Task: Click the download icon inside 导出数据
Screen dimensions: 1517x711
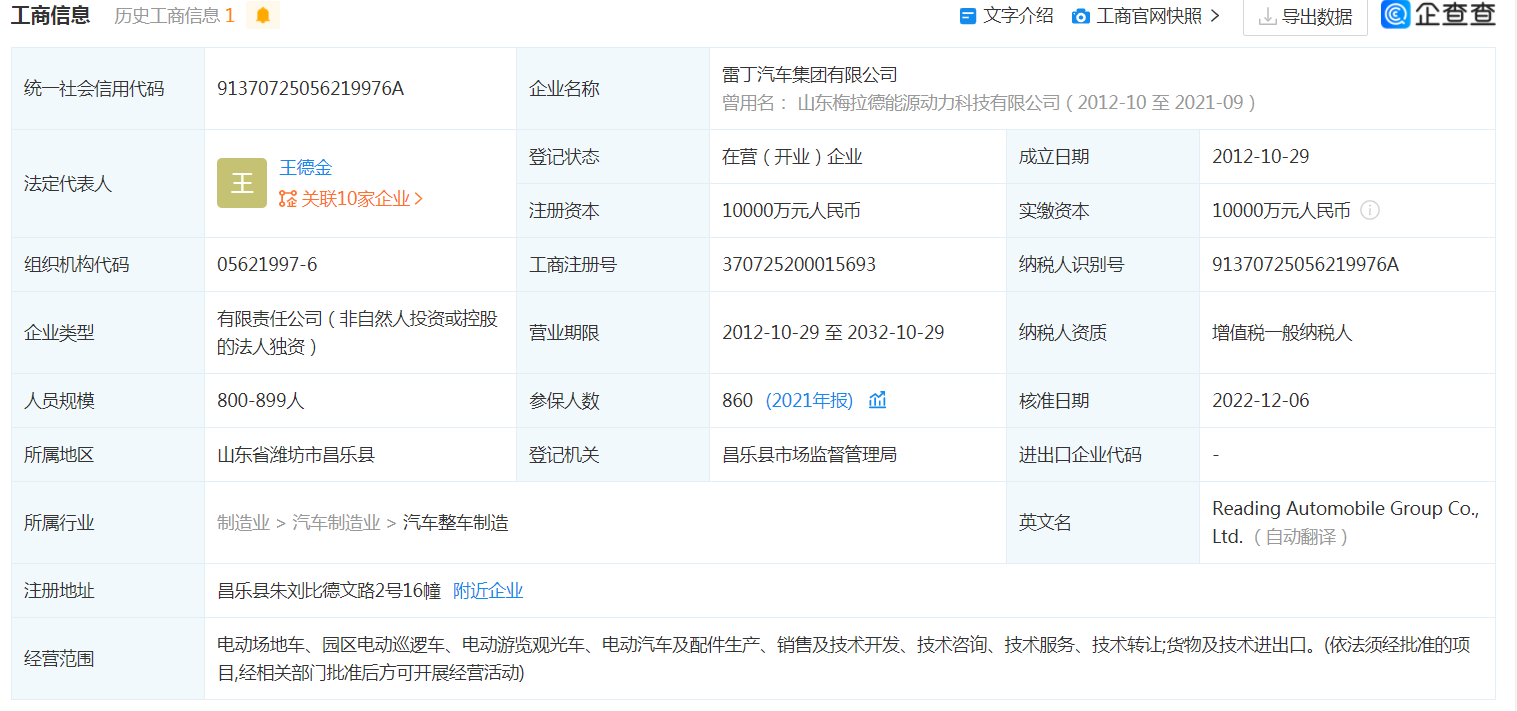Action: click(x=1269, y=15)
